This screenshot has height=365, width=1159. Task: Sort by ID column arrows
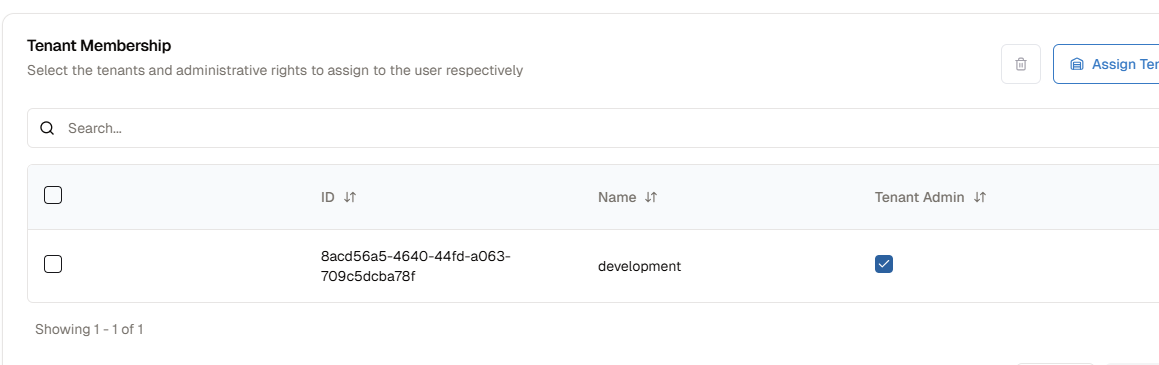(x=350, y=197)
